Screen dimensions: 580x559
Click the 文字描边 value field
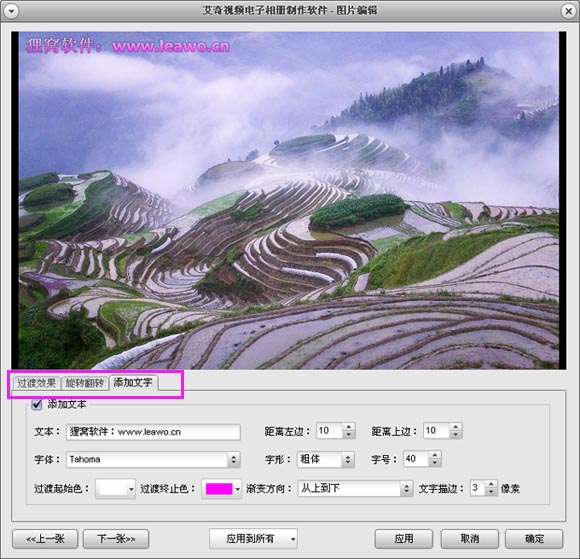(478, 488)
